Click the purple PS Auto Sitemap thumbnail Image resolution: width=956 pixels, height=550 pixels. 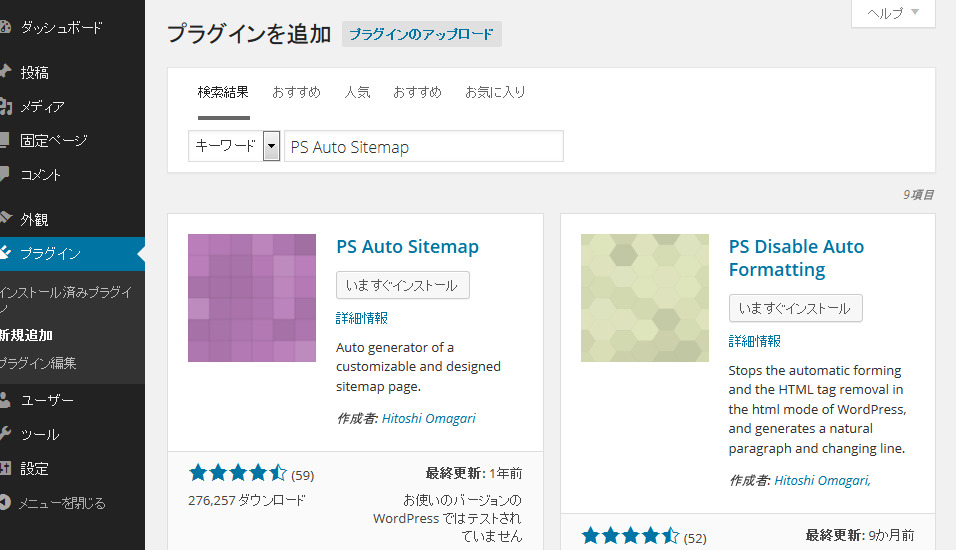point(252,298)
